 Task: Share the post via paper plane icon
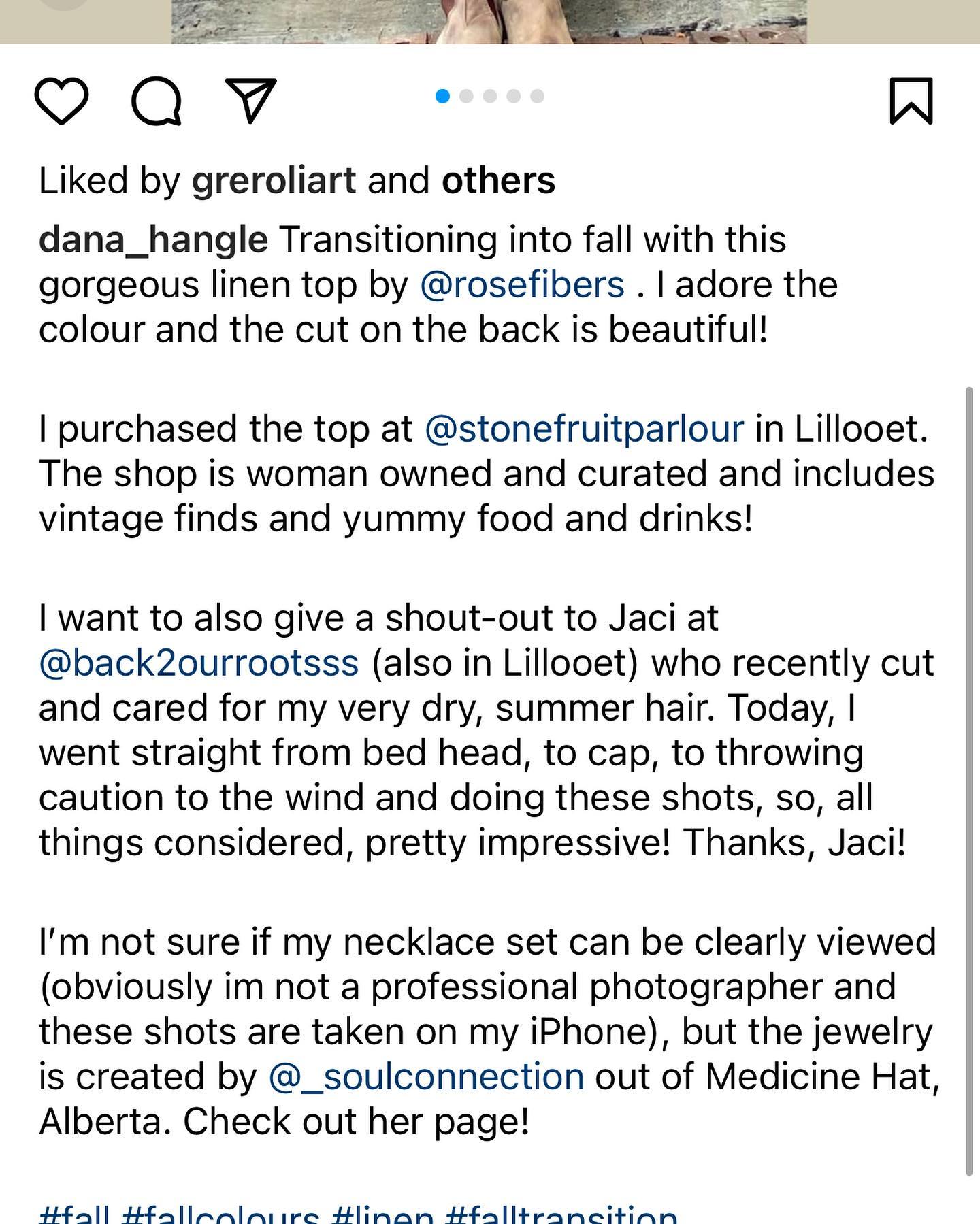250,100
